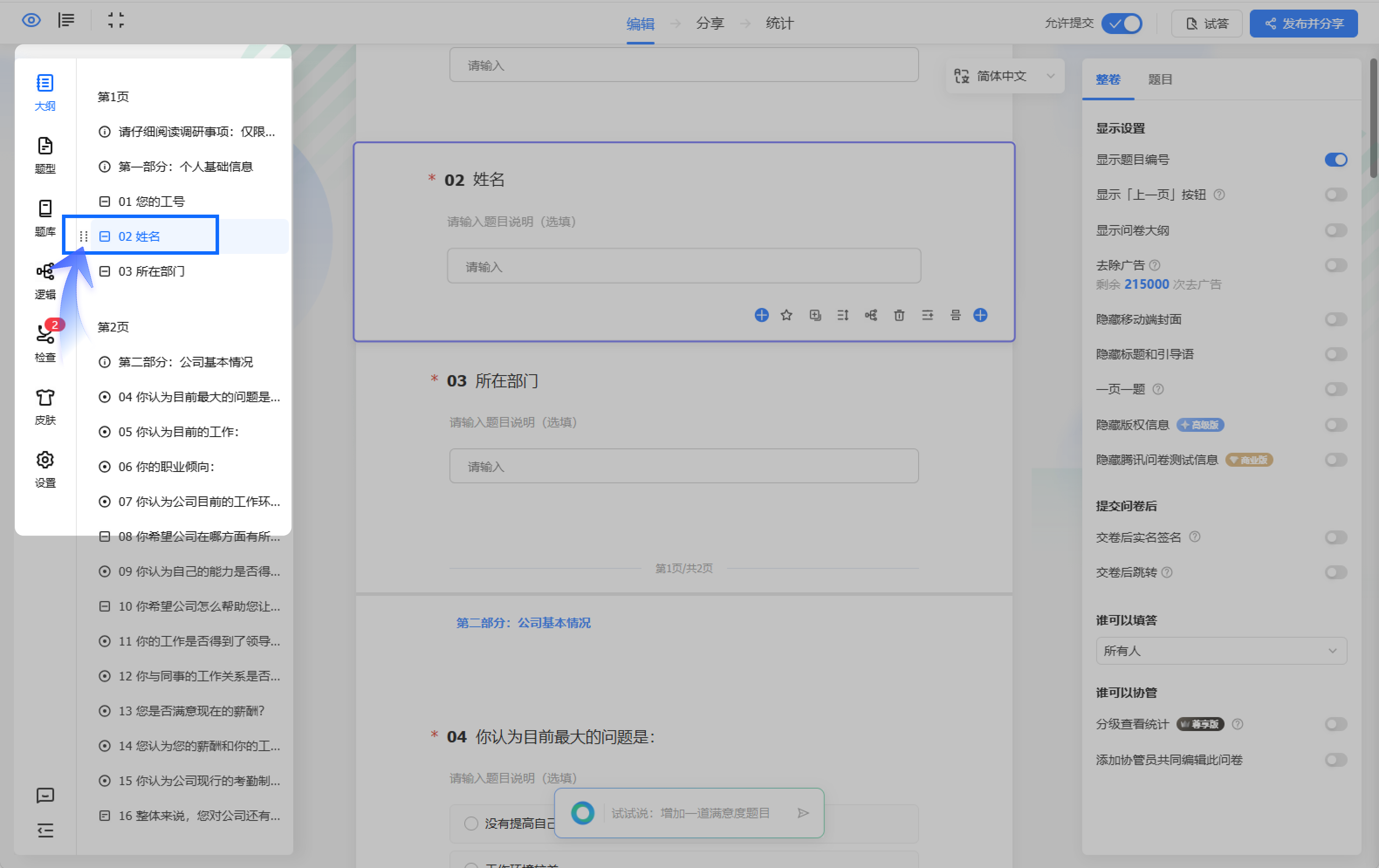The width and height of the screenshot is (1379, 868).
Task: Enable the 去除广告 switch
Action: pyautogui.click(x=1335, y=265)
